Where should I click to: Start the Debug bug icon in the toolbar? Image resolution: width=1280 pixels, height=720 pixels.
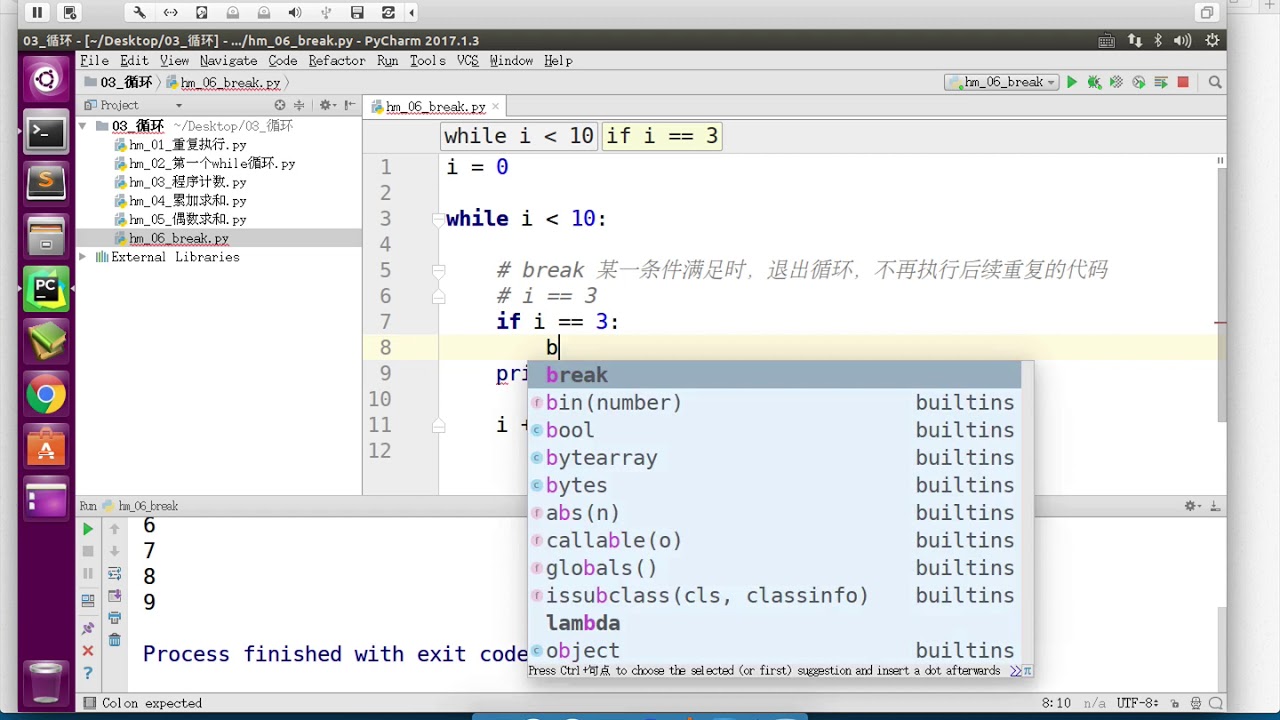(1094, 83)
